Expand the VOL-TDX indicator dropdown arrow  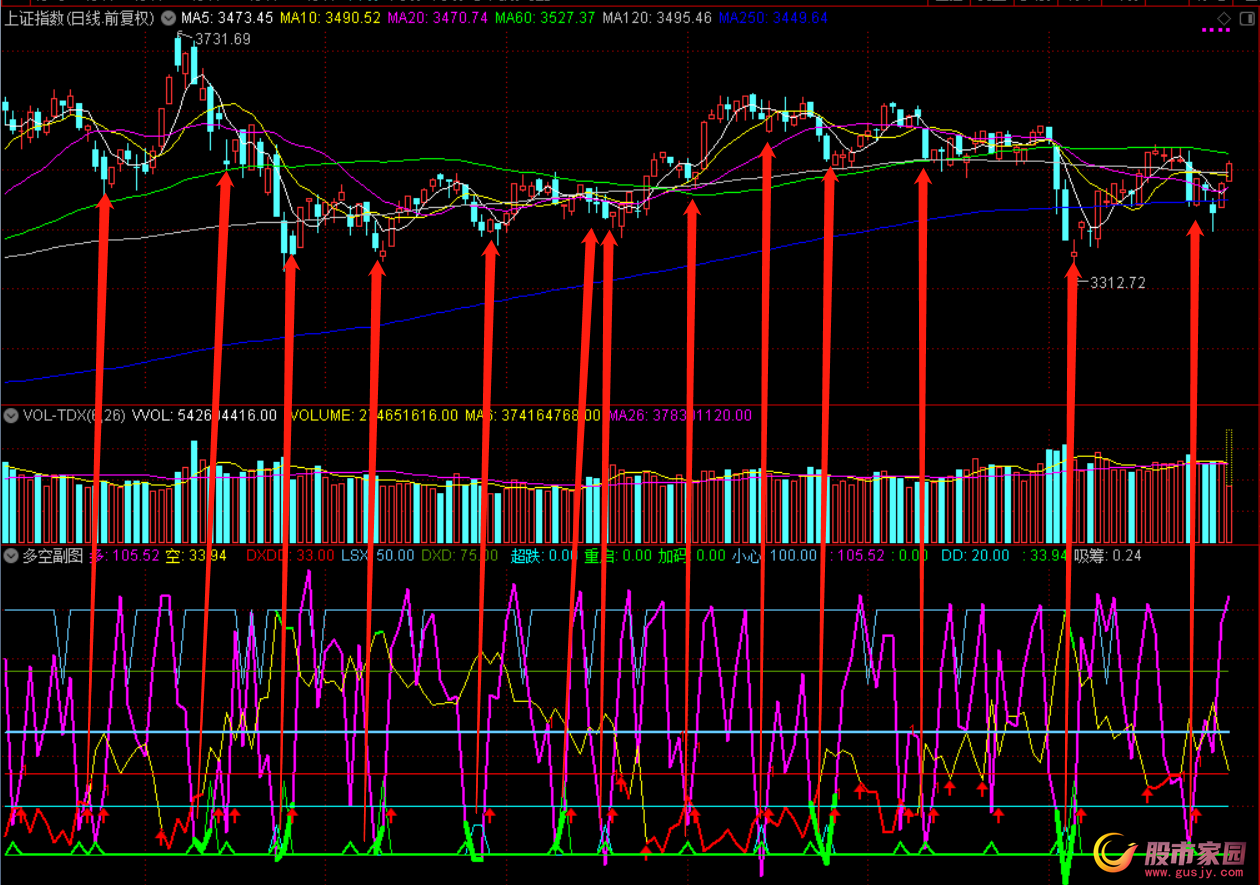tap(12, 415)
